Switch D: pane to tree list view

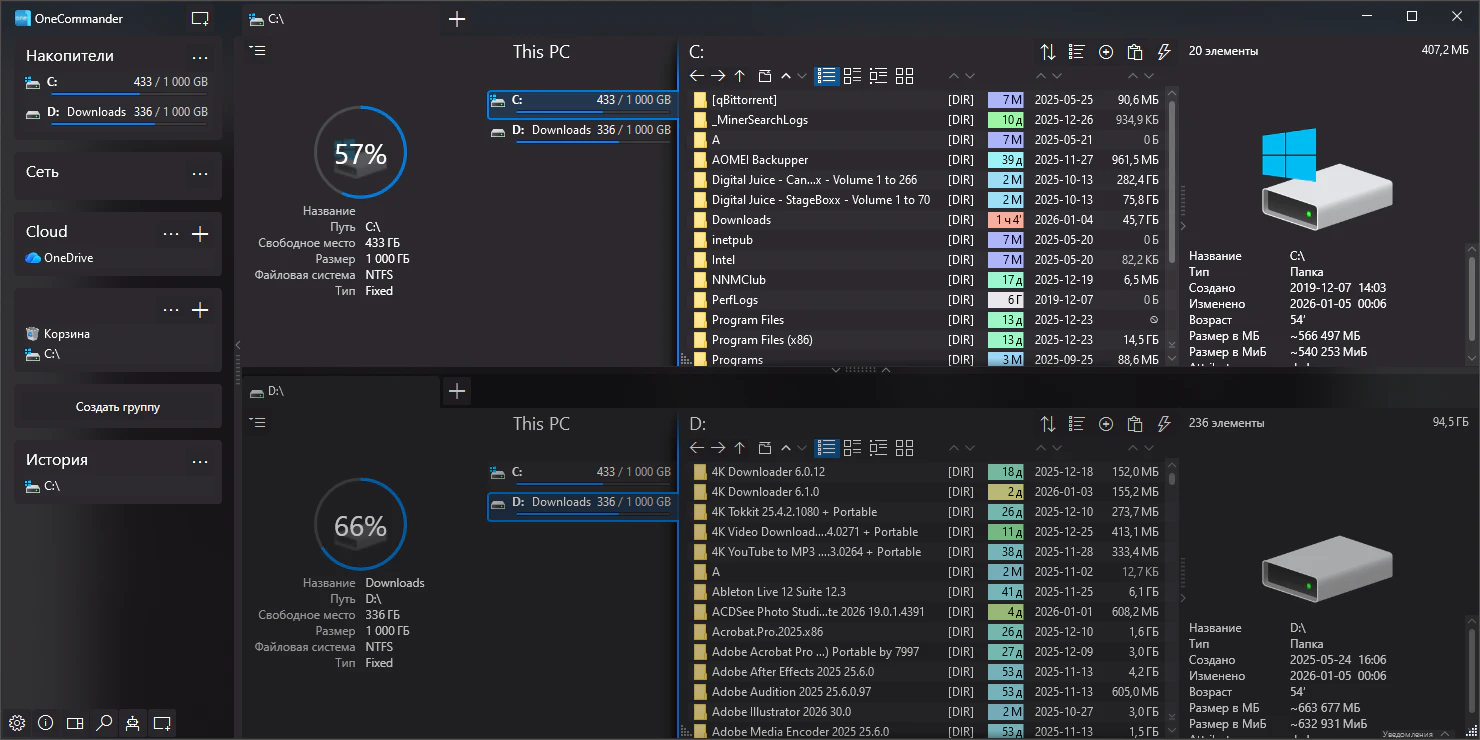click(879, 448)
